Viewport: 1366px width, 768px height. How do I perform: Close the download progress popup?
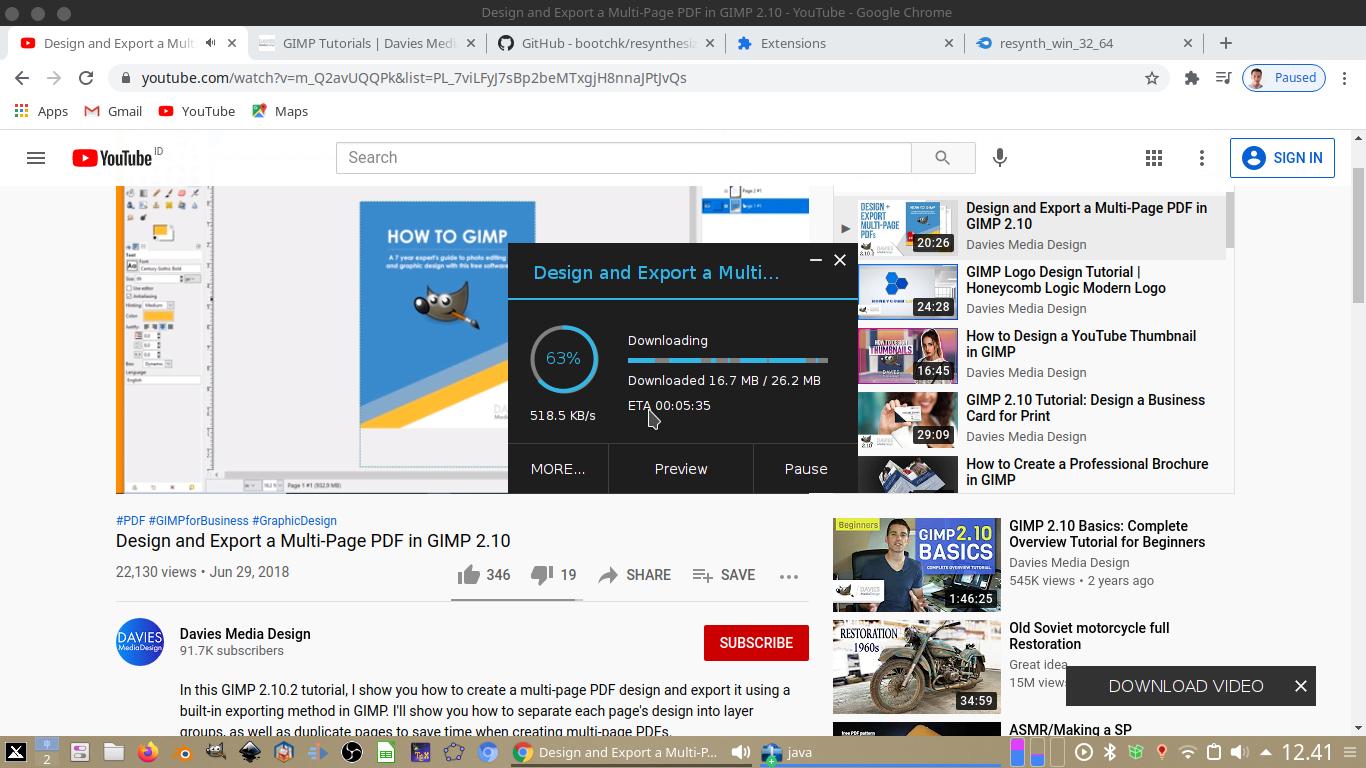click(840, 260)
